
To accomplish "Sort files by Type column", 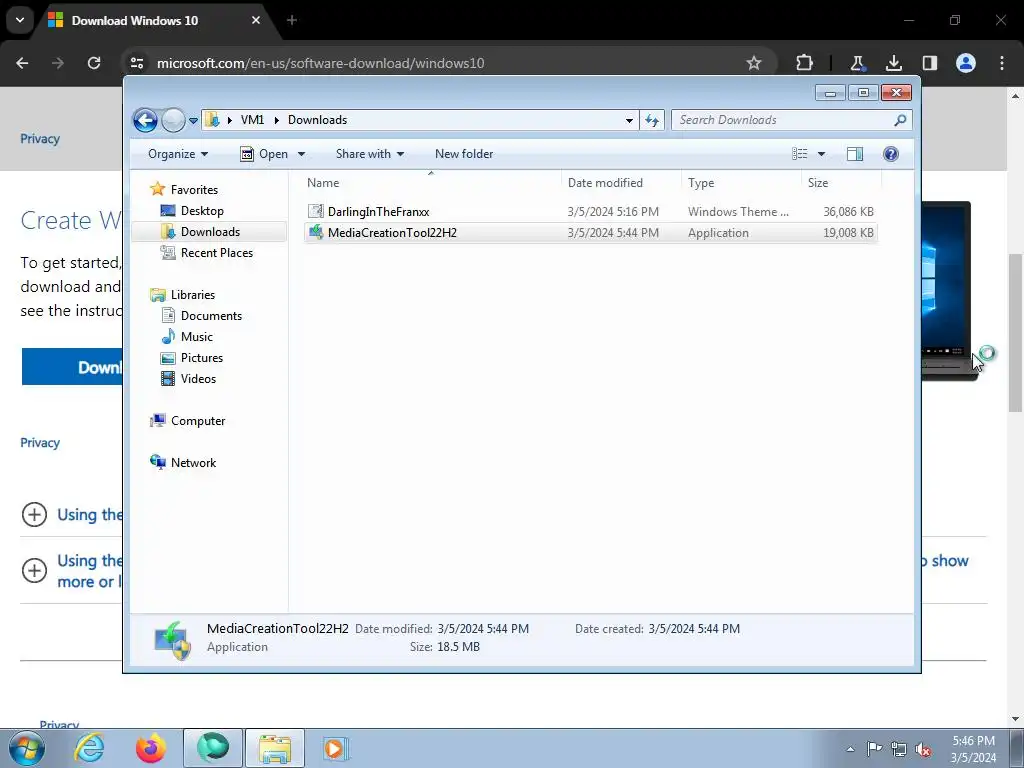I will click(x=741, y=183).
